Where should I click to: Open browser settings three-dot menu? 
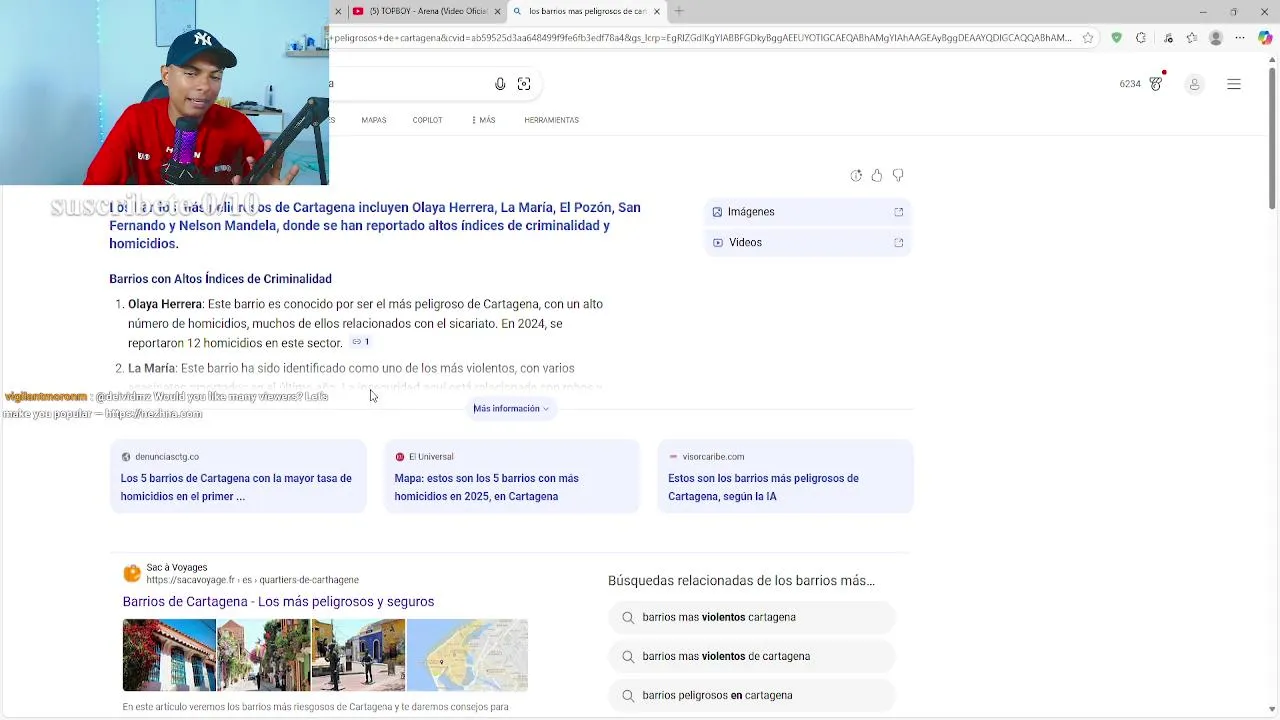click(x=1240, y=38)
